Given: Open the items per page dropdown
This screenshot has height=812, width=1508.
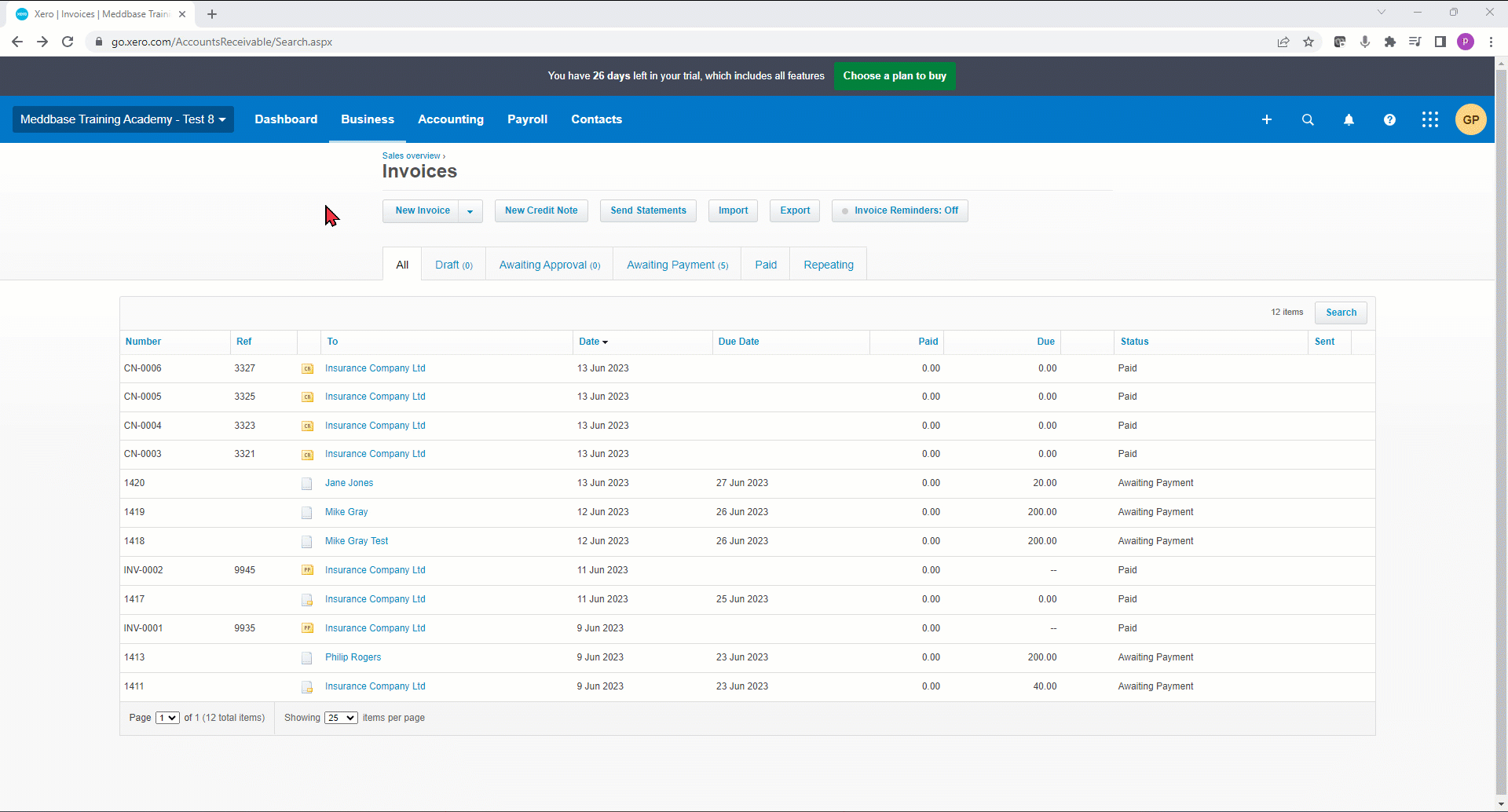Looking at the screenshot, I should [x=341, y=718].
